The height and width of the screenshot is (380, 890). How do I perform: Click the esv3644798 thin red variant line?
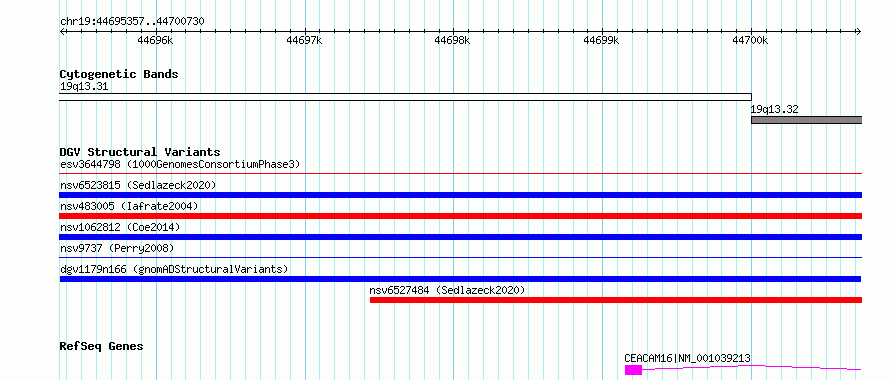460,173
